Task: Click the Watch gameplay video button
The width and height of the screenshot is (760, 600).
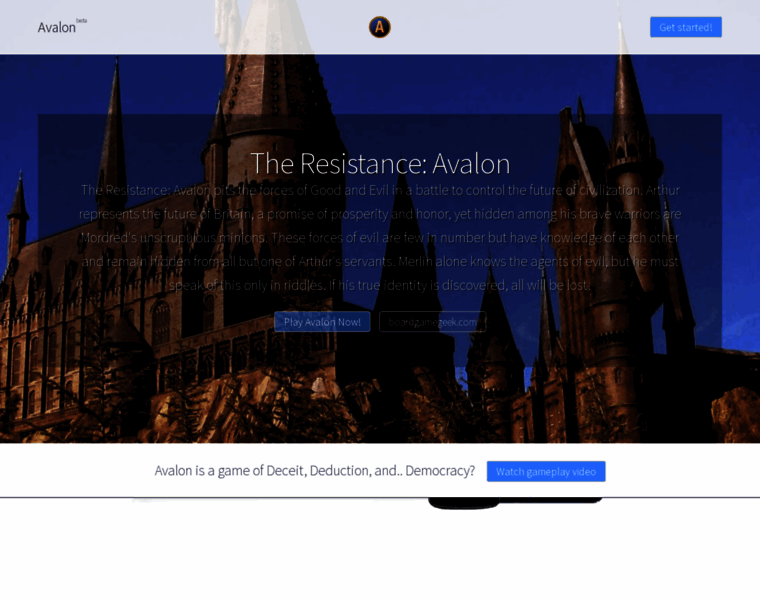Action: [x=546, y=472]
